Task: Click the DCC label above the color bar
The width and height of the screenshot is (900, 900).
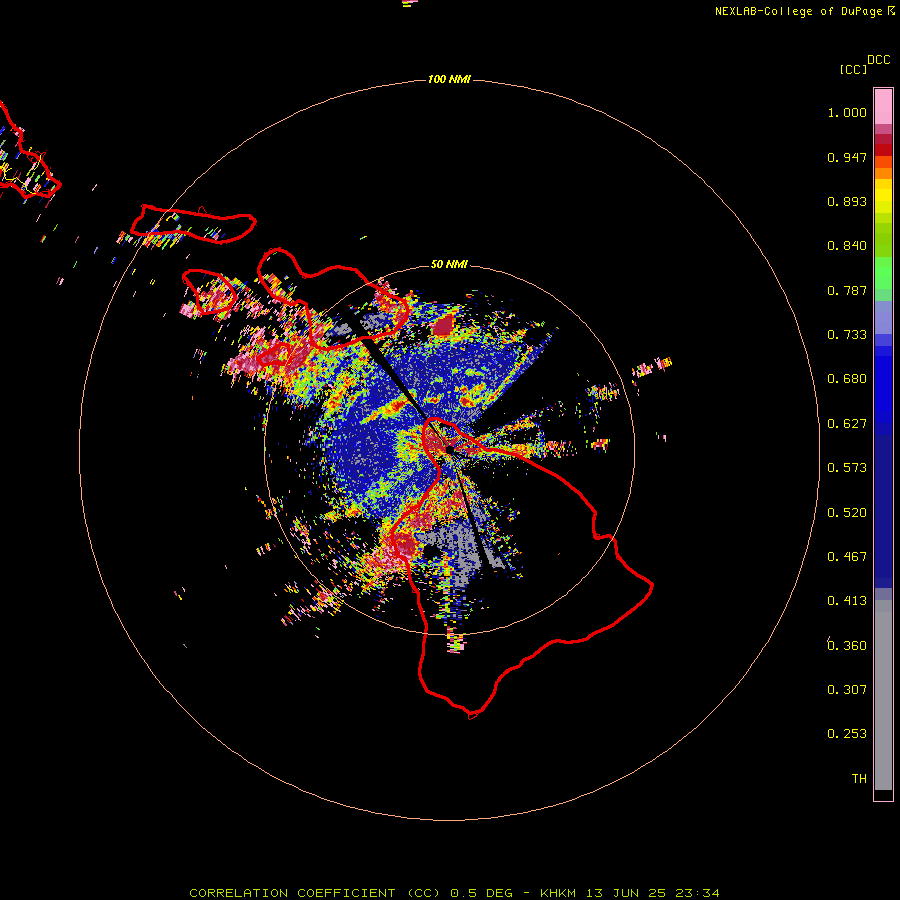Action: [878, 60]
